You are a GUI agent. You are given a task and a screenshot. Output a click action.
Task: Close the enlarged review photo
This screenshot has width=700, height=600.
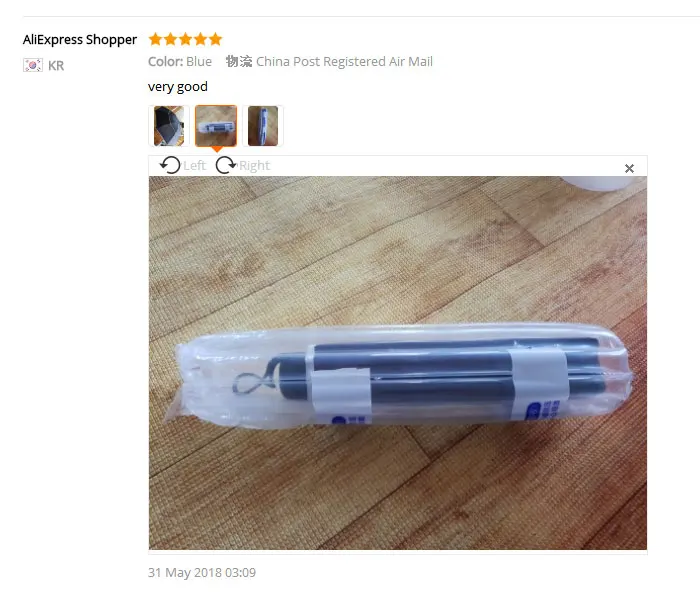tap(629, 168)
